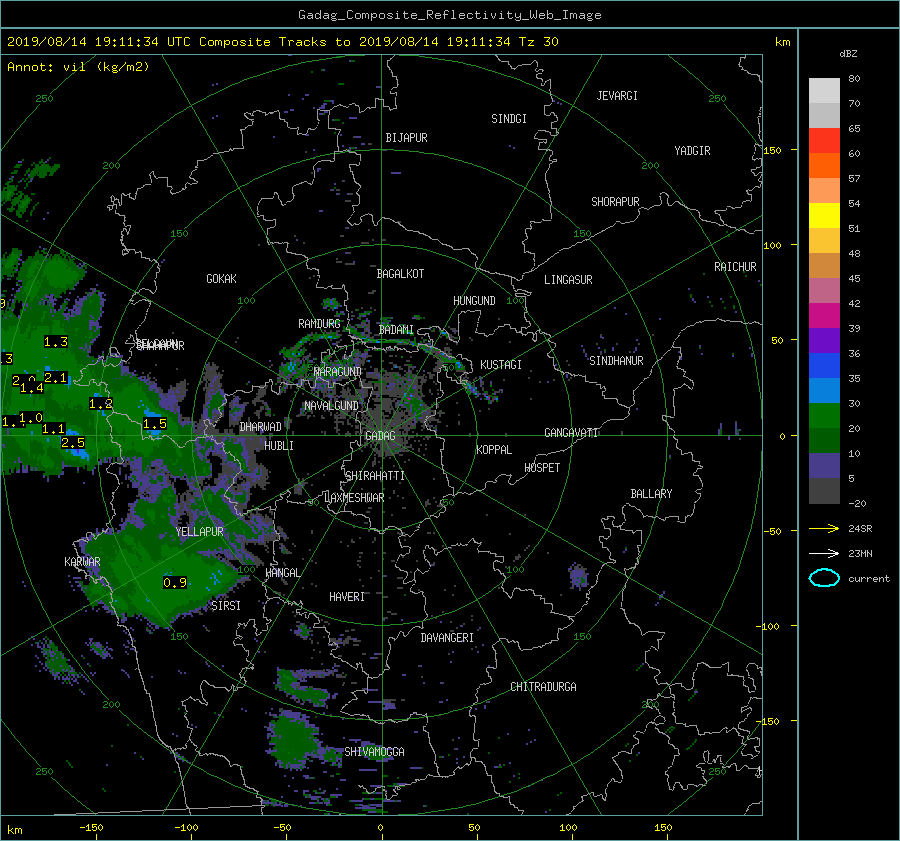Click the GANGAVATI city label
Viewport: 900px width, 841px height.
point(571,432)
